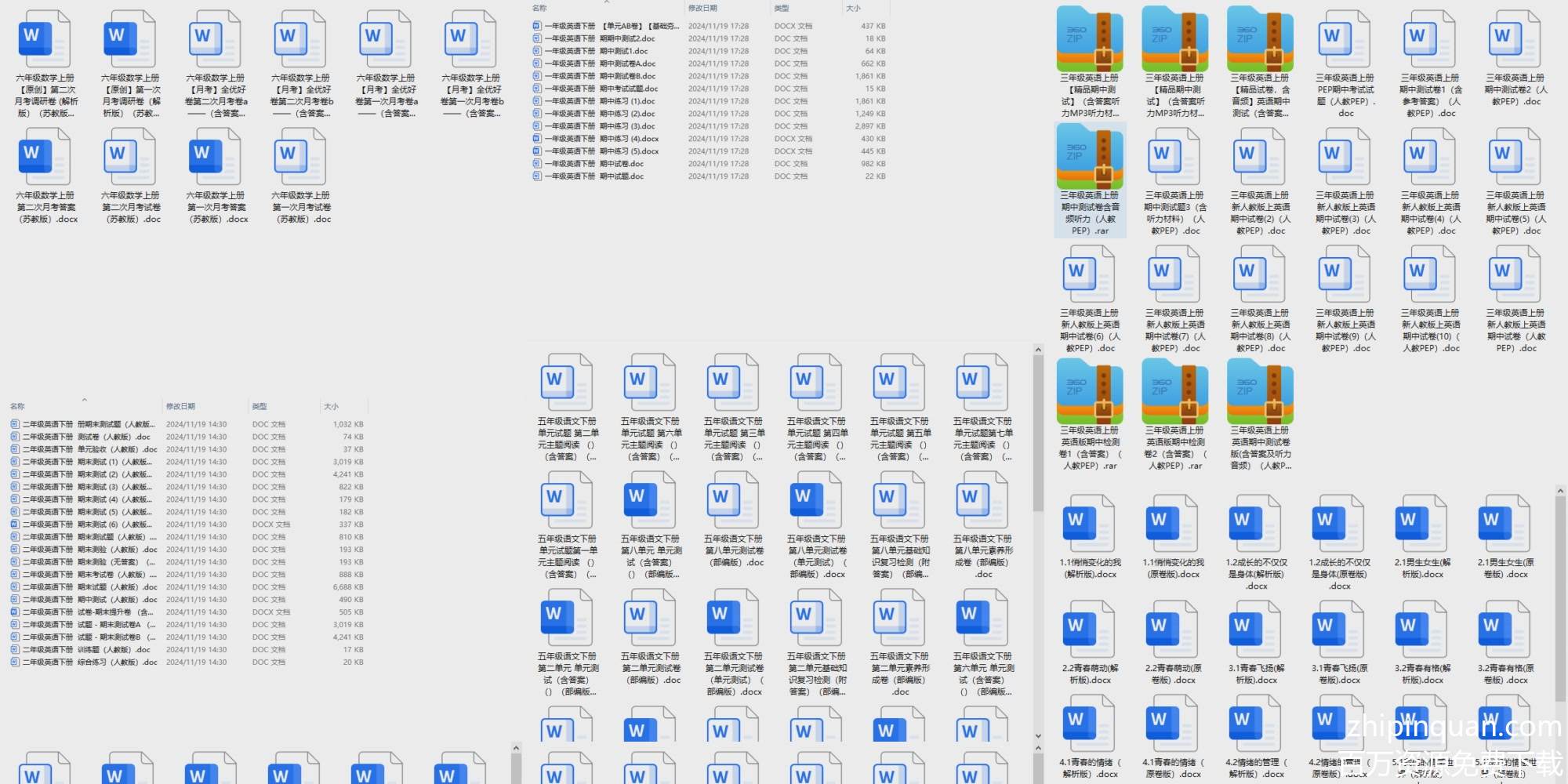Click scroll-up arrow in 五年级语文下册 pane
The width and height of the screenshot is (1568, 784).
pos(1038,350)
